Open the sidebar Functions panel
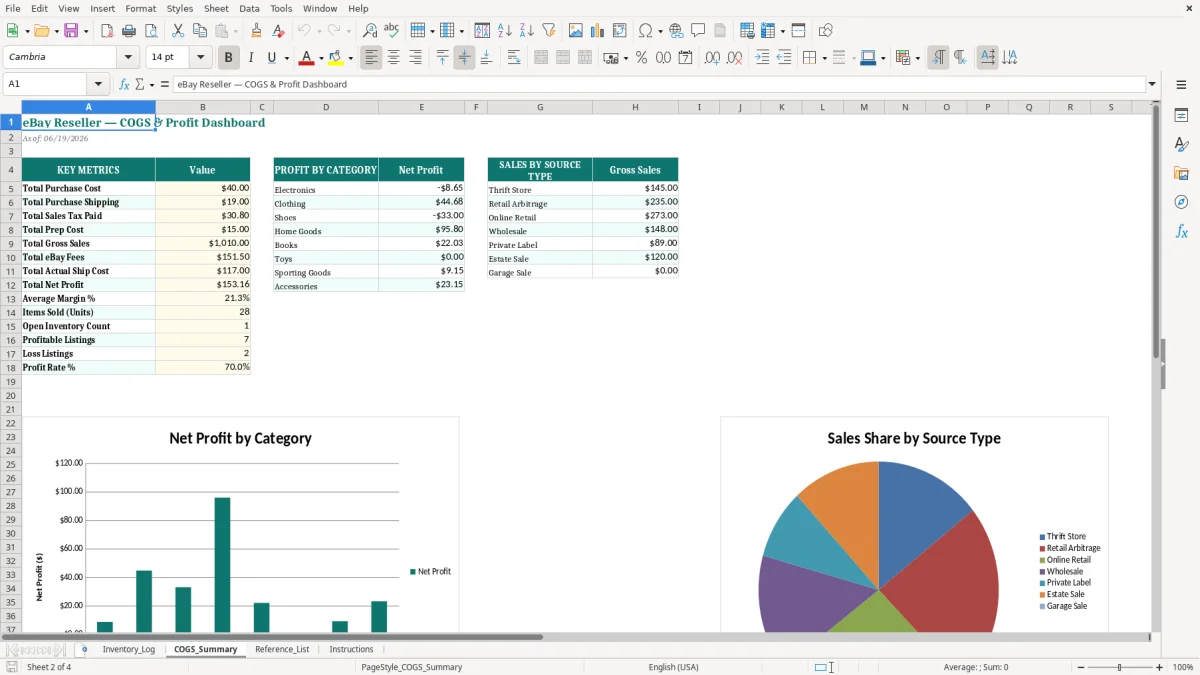This screenshot has height=675, width=1200. click(x=1181, y=231)
